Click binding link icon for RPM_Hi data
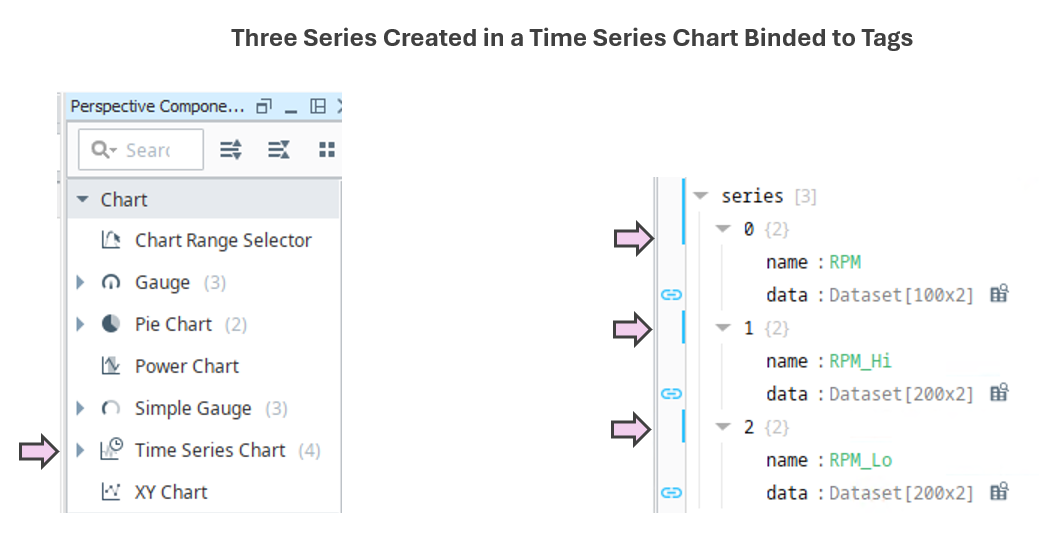The width and height of the screenshot is (1058, 540). pyautogui.click(x=671, y=393)
